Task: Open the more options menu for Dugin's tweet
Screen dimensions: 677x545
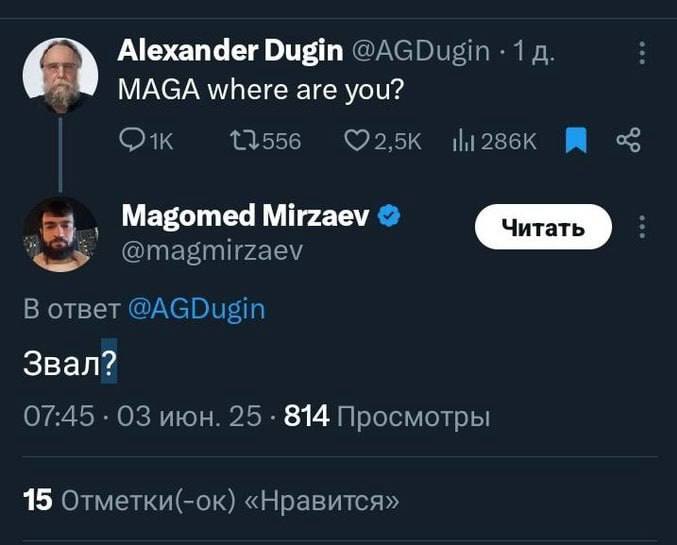Action: click(642, 51)
